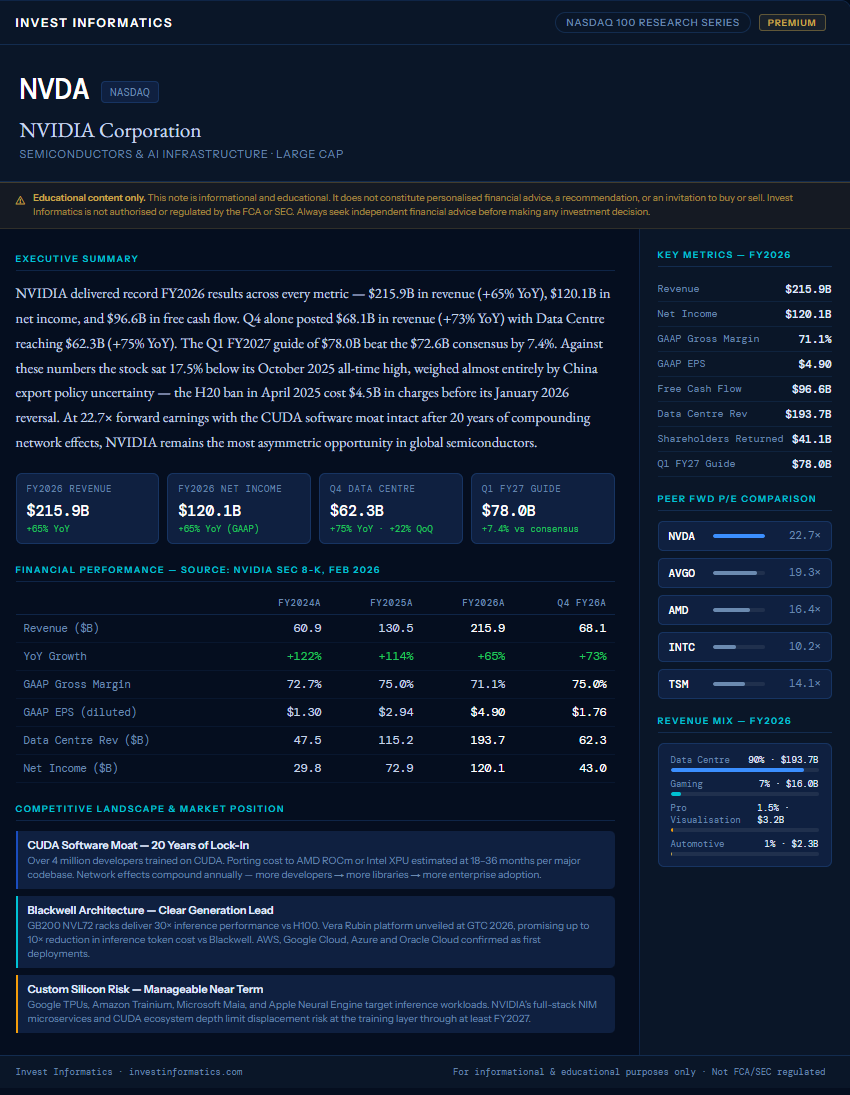Click the NASDAQ 100 RESEARCH SERIES badge
This screenshot has width=850, height=1095.
pos(652,22)
